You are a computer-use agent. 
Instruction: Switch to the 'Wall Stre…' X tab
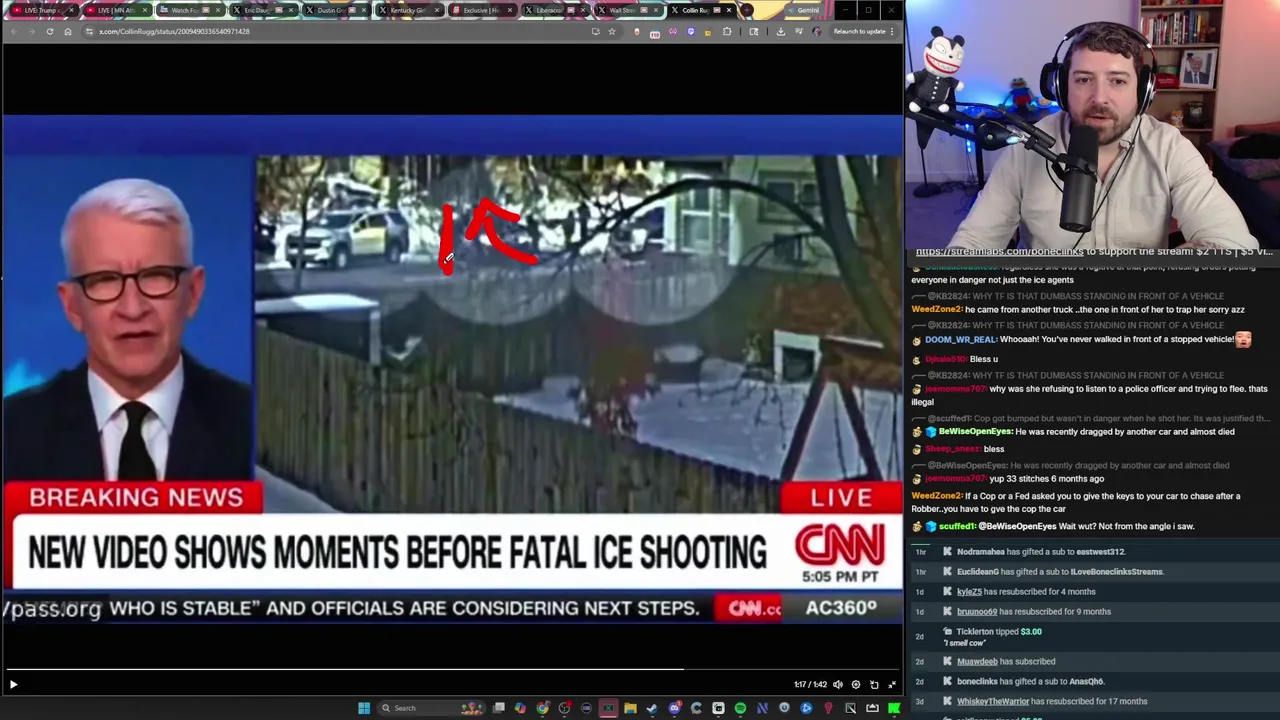coord(628,10)
